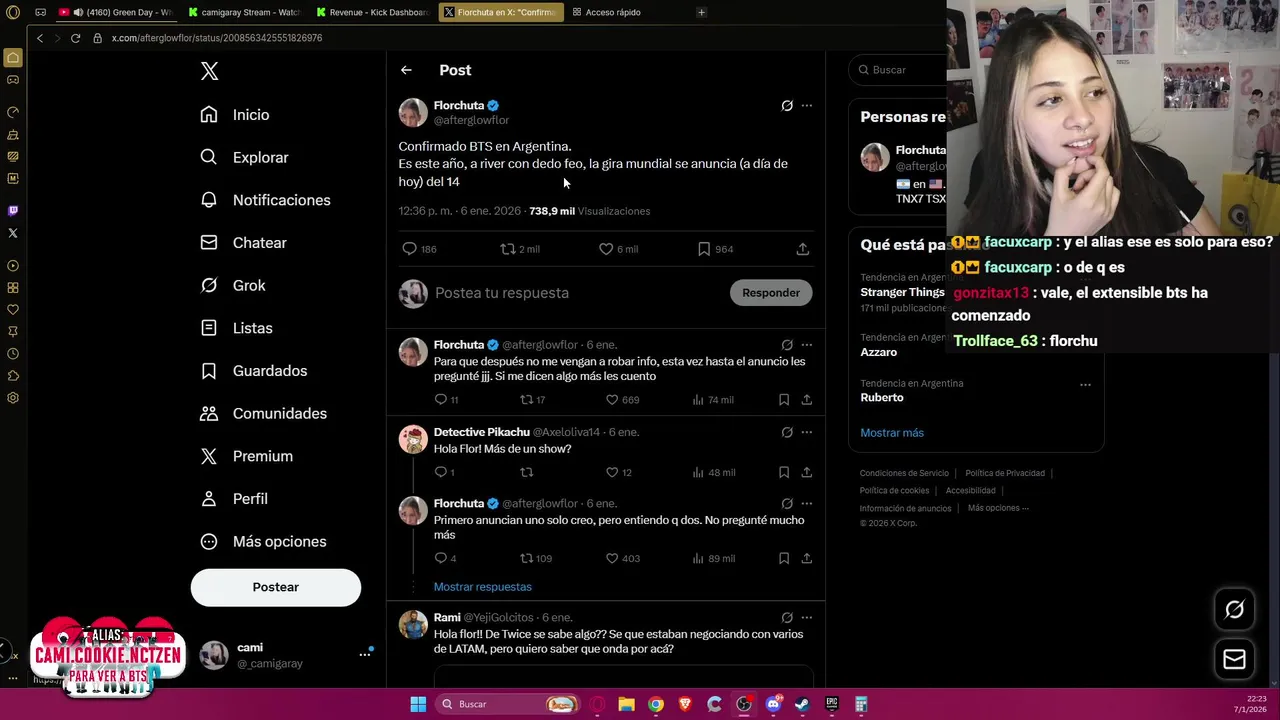Image resolution: width=1280 pixels, height=720 pixels.
Task: Share Detective Pikachu's reply
Action: pos(806,472)
